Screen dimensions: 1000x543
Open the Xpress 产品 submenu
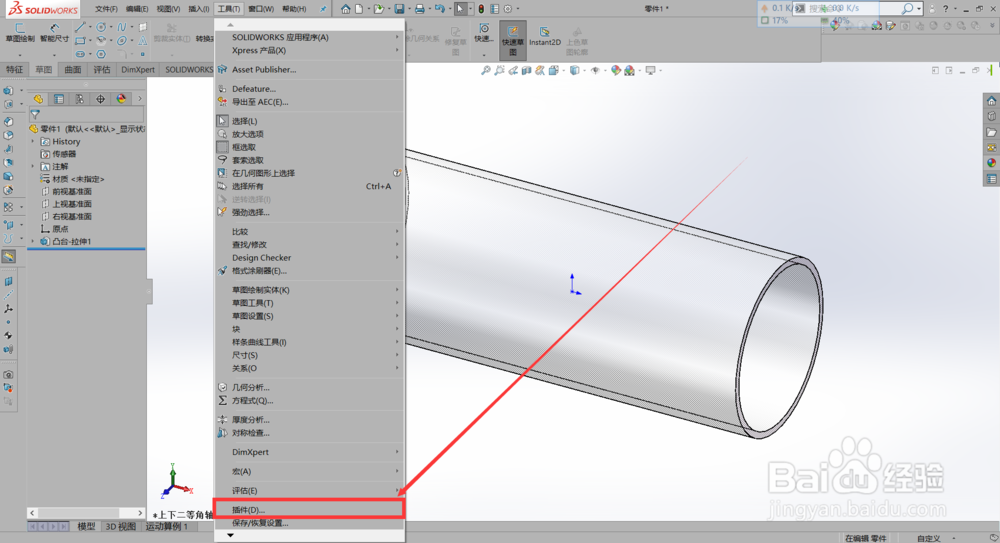(309, 50)
